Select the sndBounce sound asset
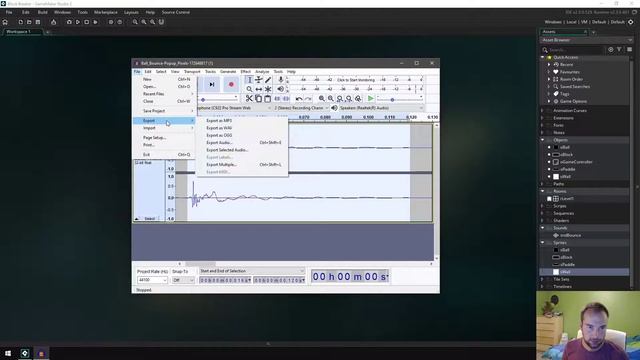640x360 pixels. (x=570, y=236)
